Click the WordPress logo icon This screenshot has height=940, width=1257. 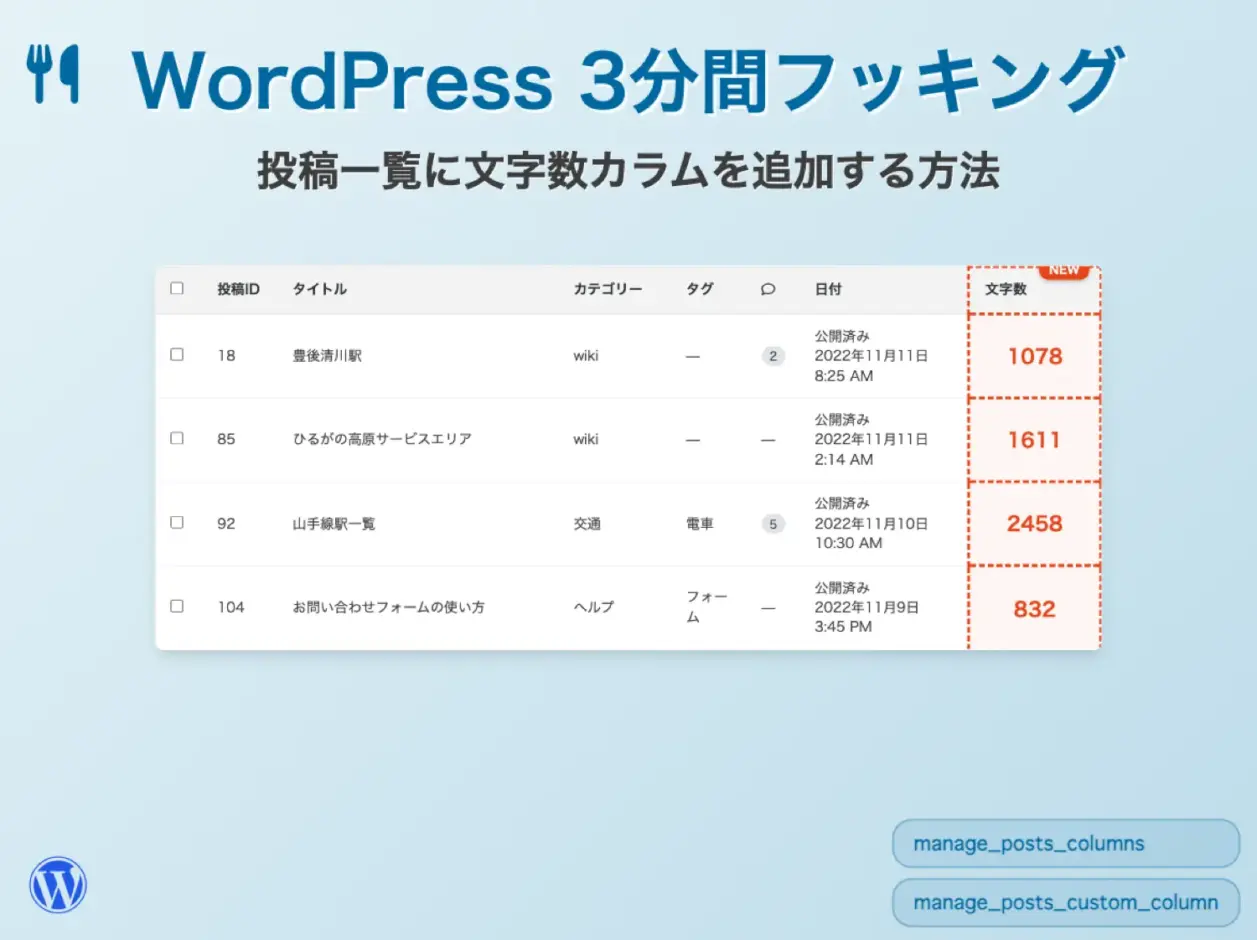point(58,885)
